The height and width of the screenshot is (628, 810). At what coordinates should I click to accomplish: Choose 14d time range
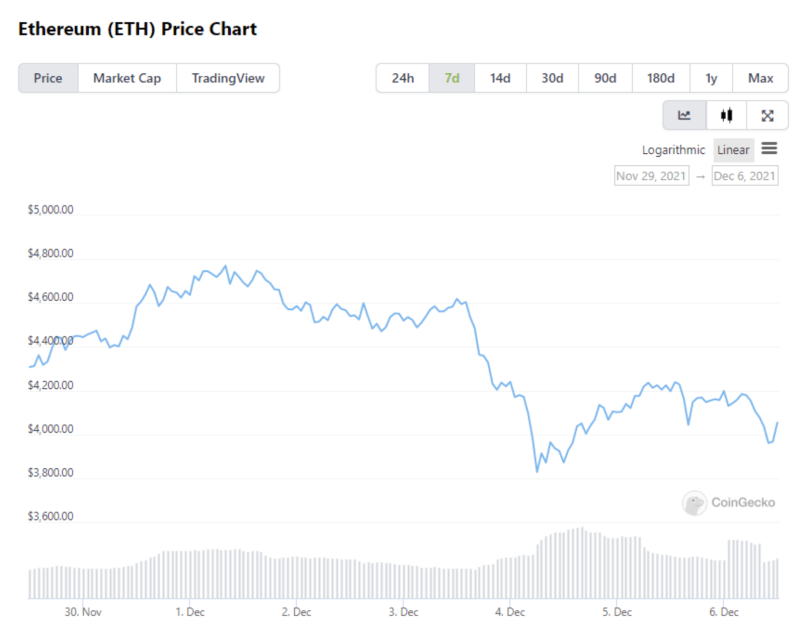pyautogui.click(x=500, y=78)
